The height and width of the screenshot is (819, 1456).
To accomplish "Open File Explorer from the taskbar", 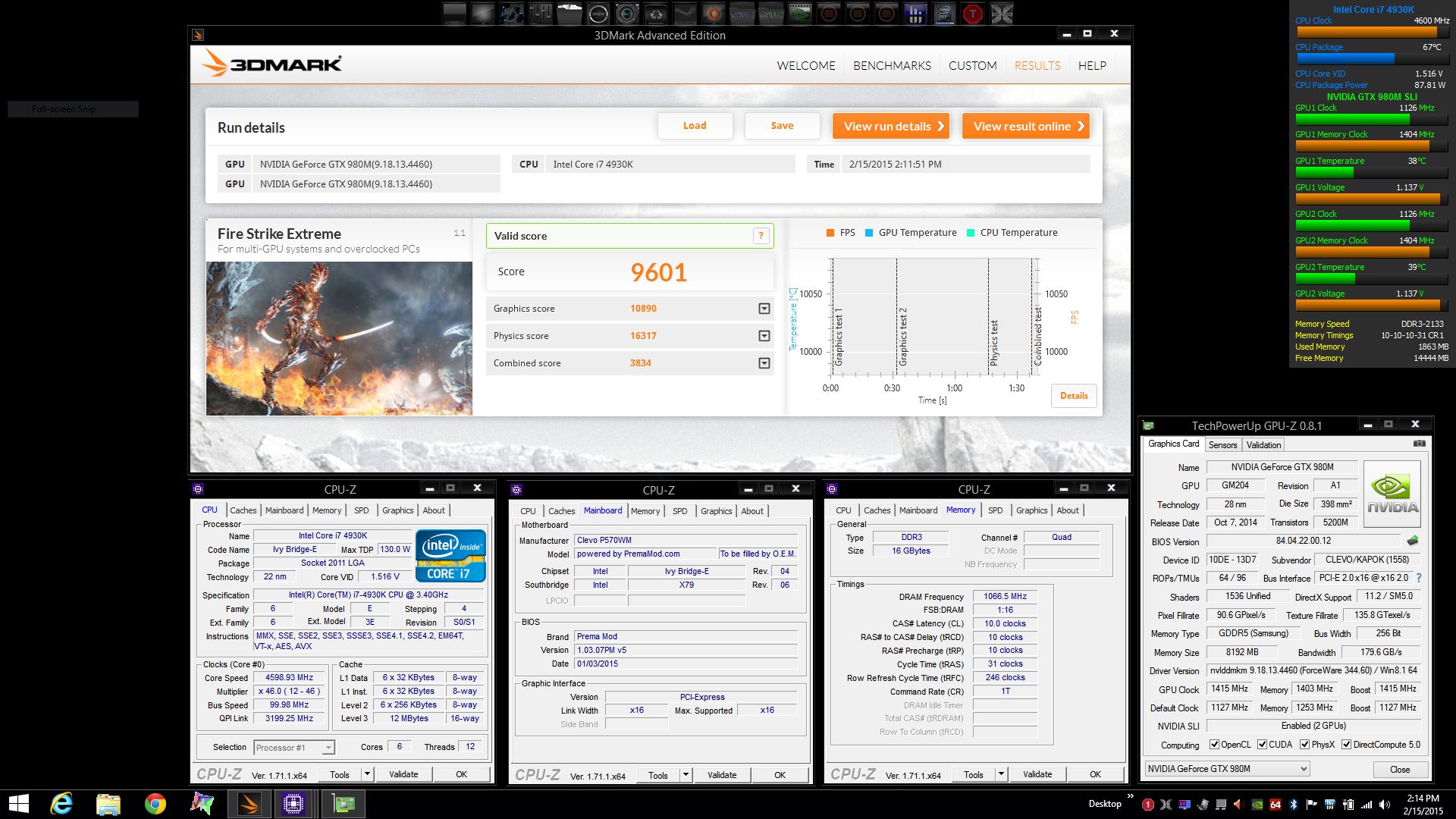I will (x=108, y=803).
